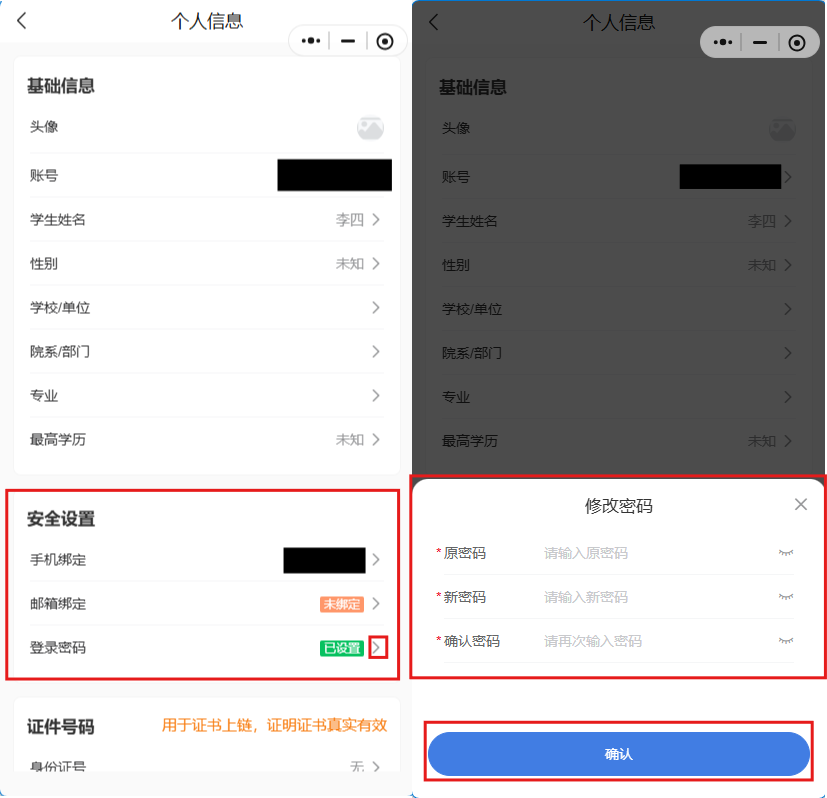Screen dimensions: 827x798
Task: Minimize mini program in left panel capsule
Action: 348,41
